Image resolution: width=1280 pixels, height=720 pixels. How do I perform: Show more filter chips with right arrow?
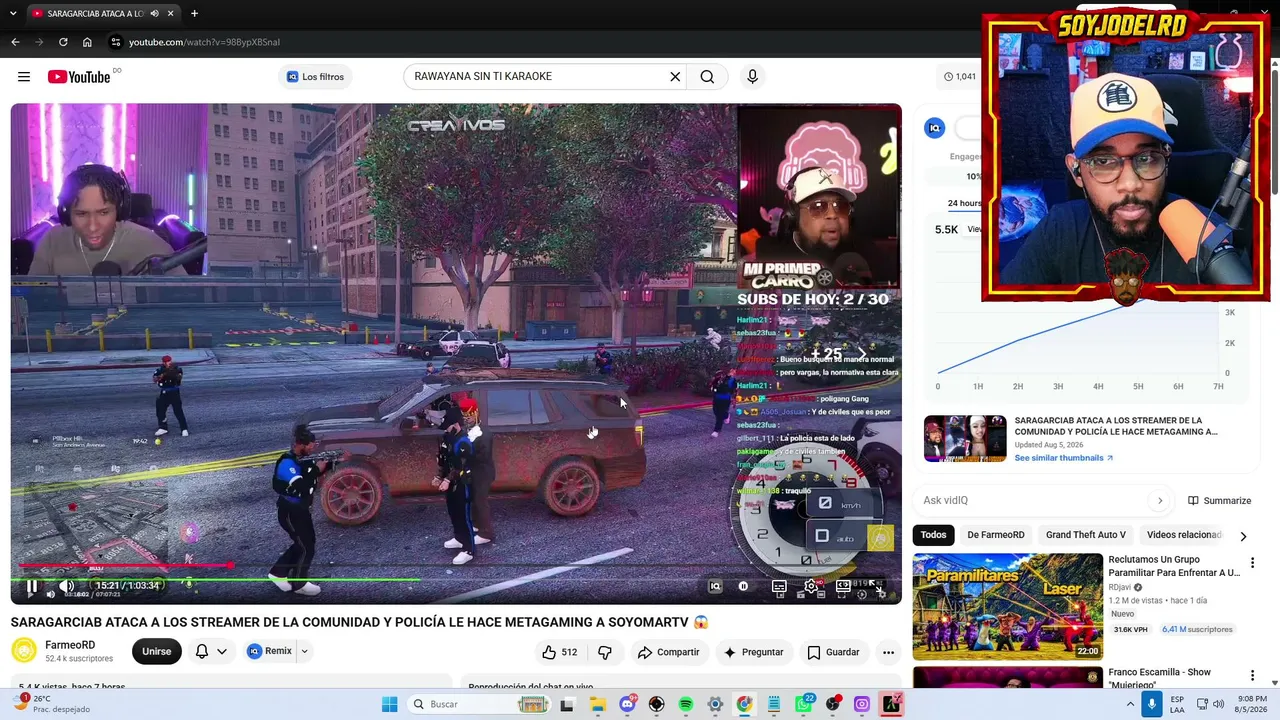click(x=1243, y=536)
